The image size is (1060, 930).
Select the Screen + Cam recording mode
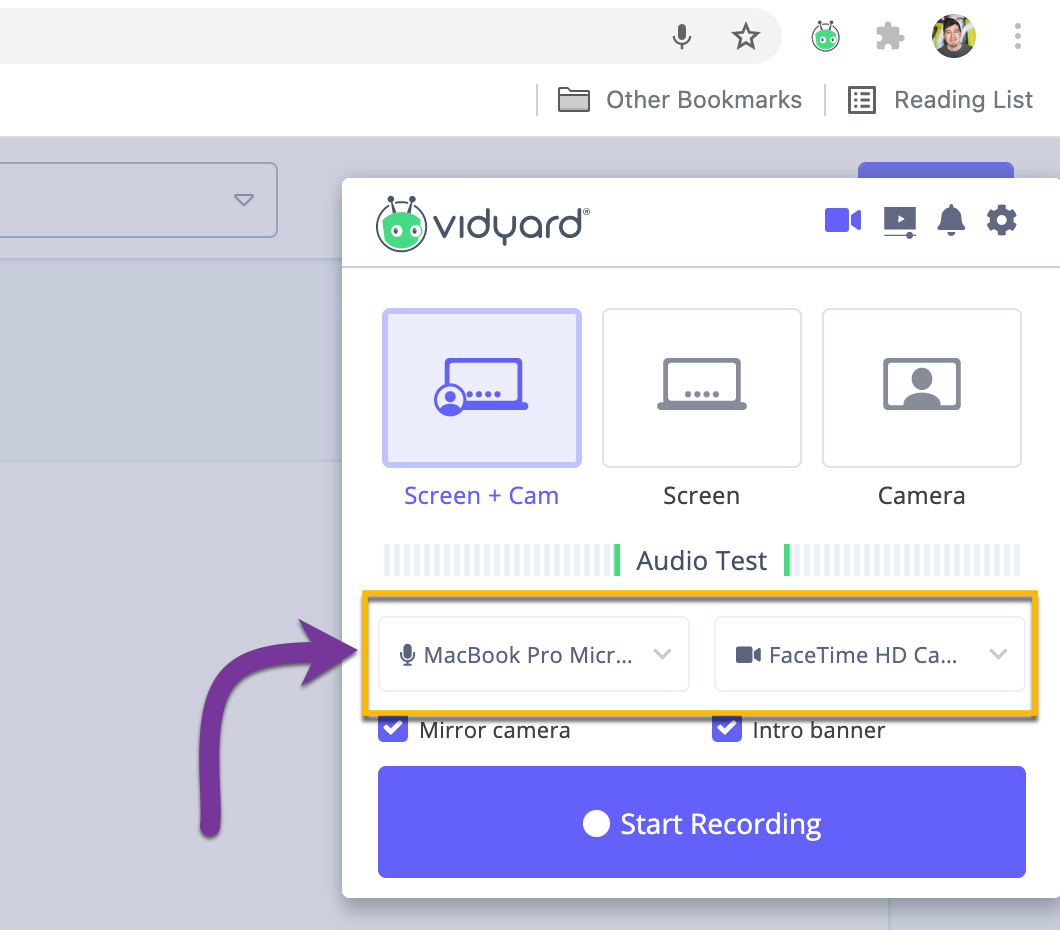tap(482, 388)
